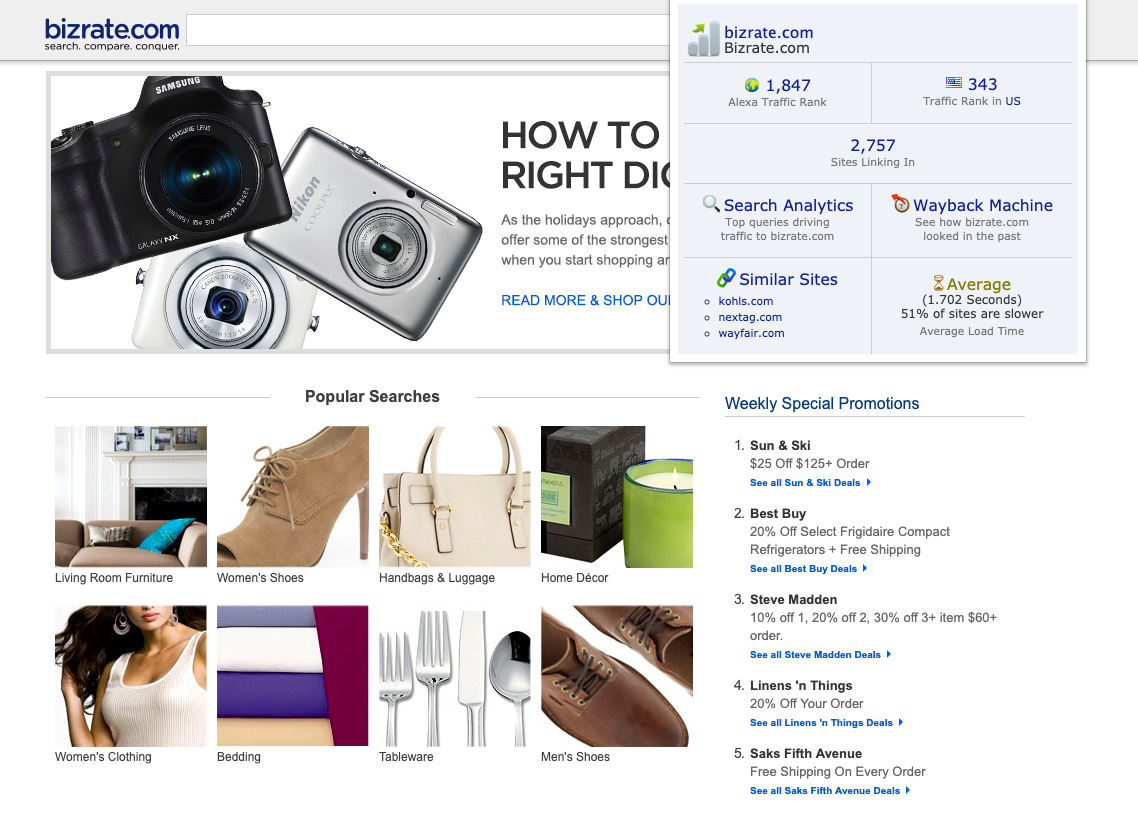Image resolution: width=1138 pixels, height=814 pixels.
Task: Click the Alexa bar chart logo icon
Action: (x=703, y=39)
